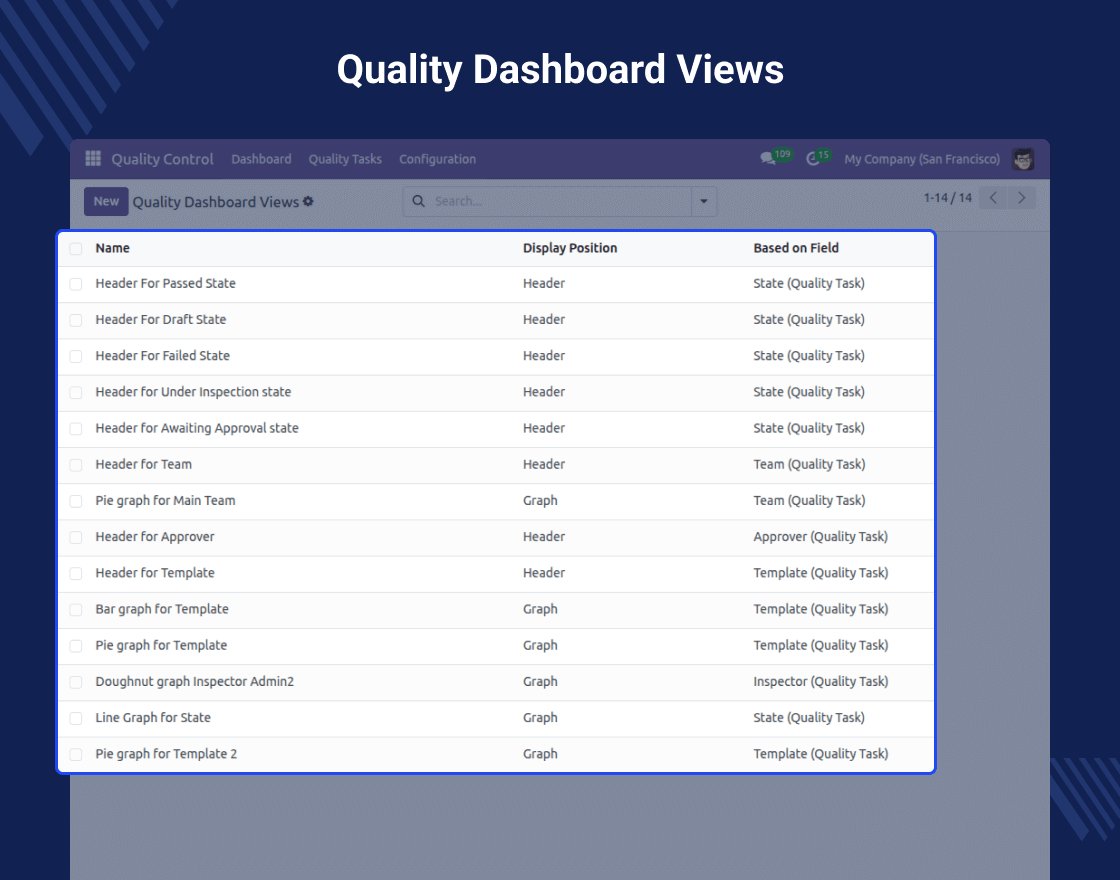Check the Line Graph for State row
The height and width of the screenshot is (880, 1120).
tap(76, 719)
